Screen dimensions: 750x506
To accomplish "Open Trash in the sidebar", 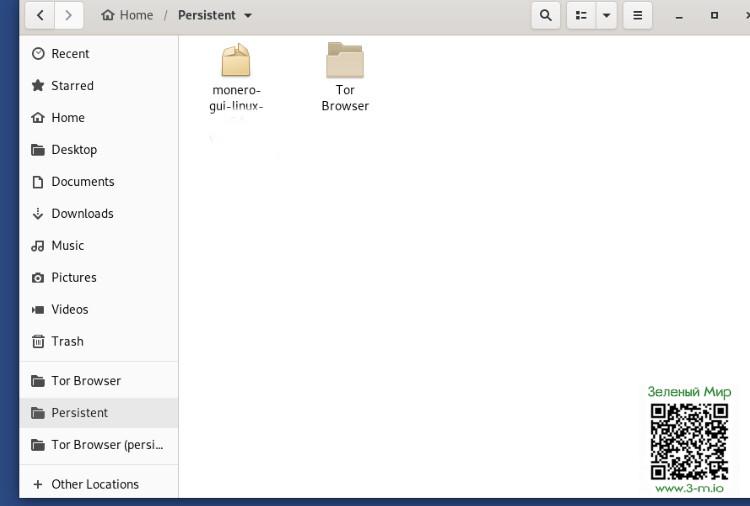I will 67,342.
